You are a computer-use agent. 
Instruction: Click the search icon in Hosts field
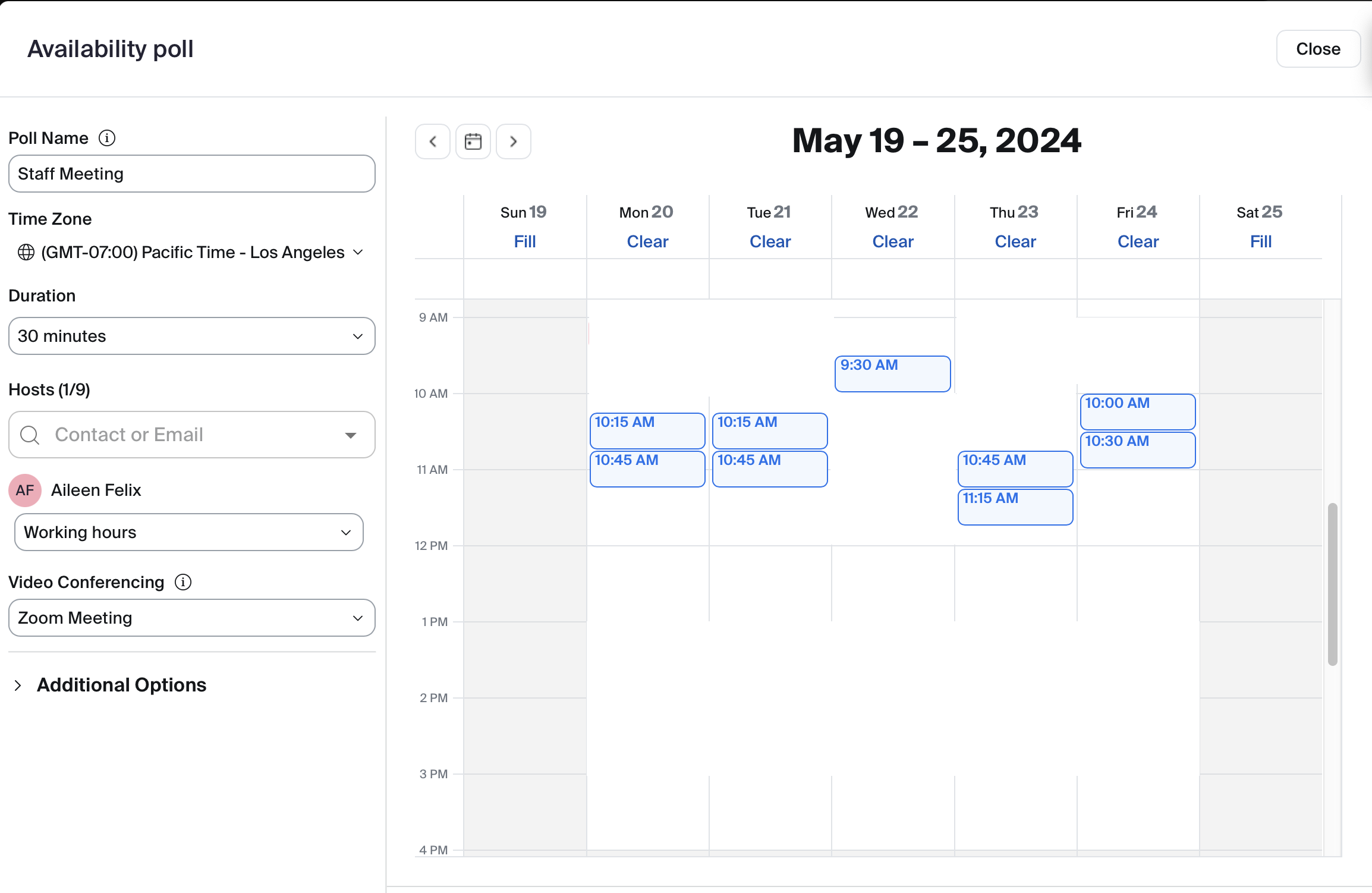(x=30, y=435)
